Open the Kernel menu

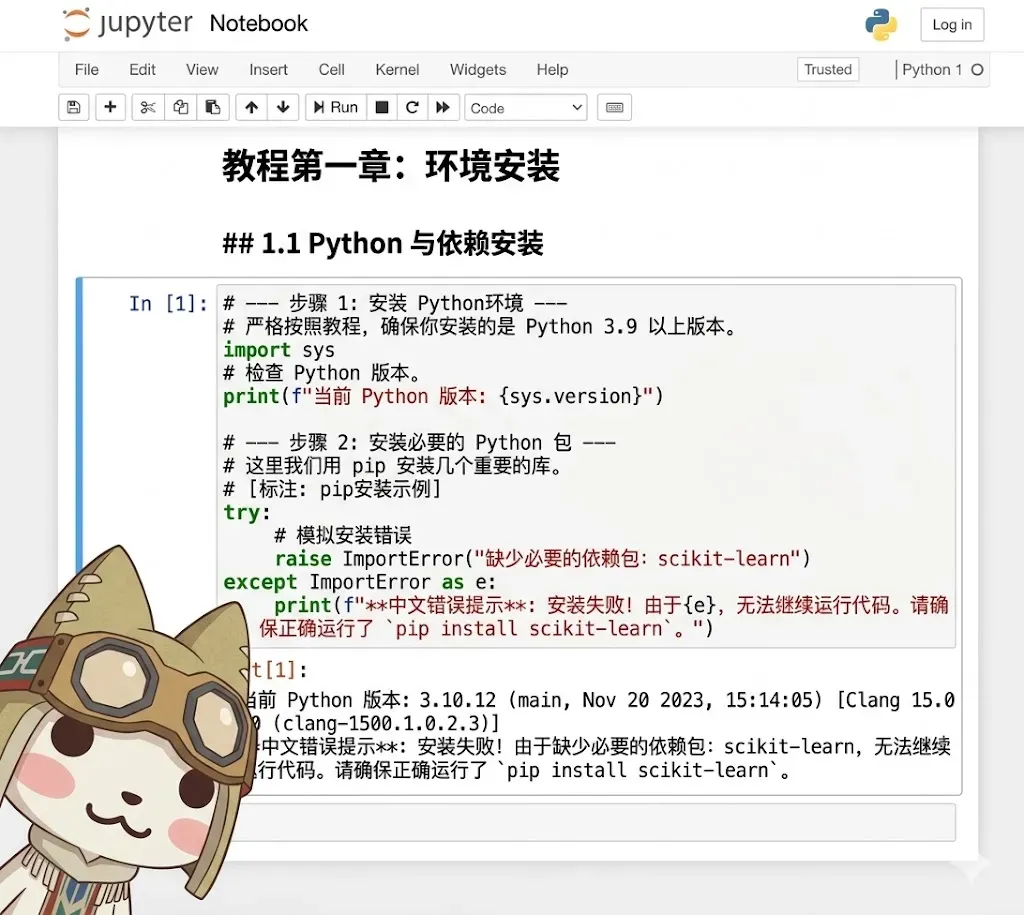coord(397,70)
